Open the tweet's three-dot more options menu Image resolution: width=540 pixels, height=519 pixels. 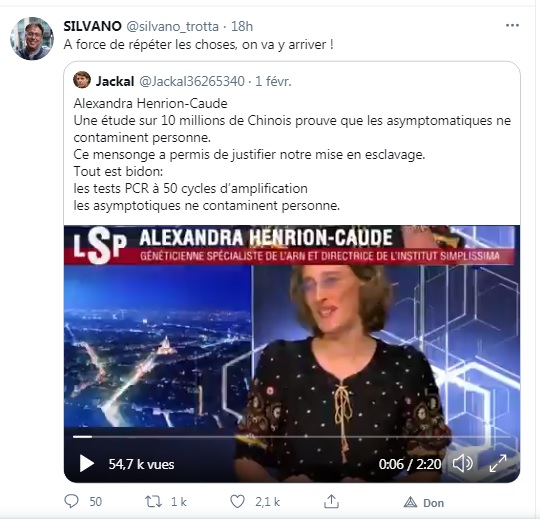pyautogui.click(x=512, y=25)
